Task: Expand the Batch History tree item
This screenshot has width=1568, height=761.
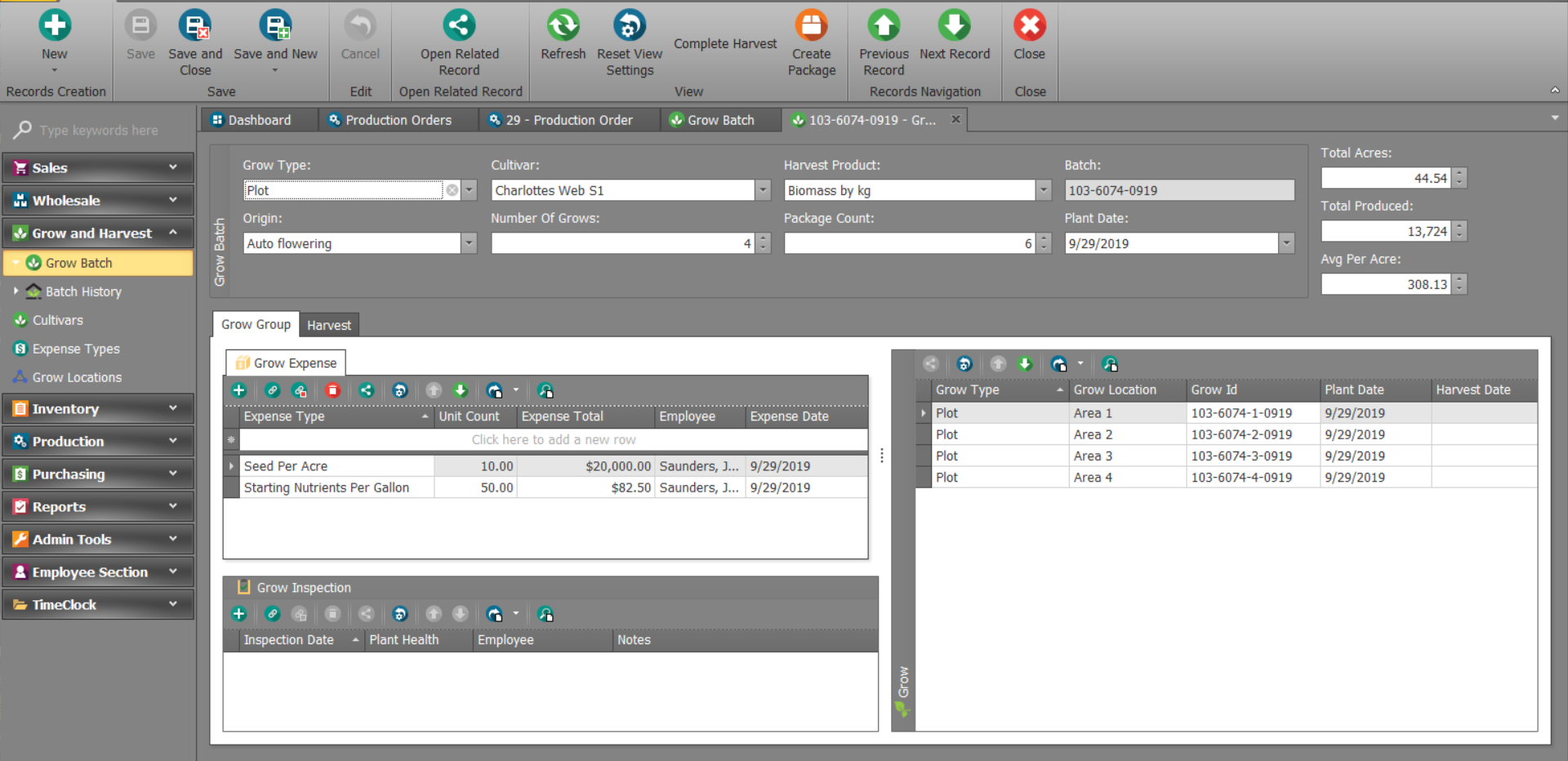Action: pos(16,291)
